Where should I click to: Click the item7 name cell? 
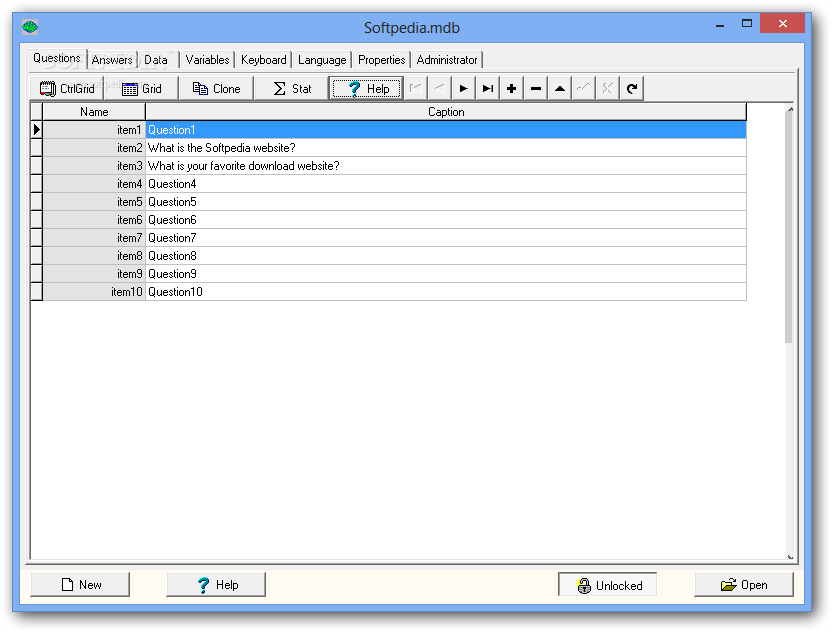coord(94,238)
